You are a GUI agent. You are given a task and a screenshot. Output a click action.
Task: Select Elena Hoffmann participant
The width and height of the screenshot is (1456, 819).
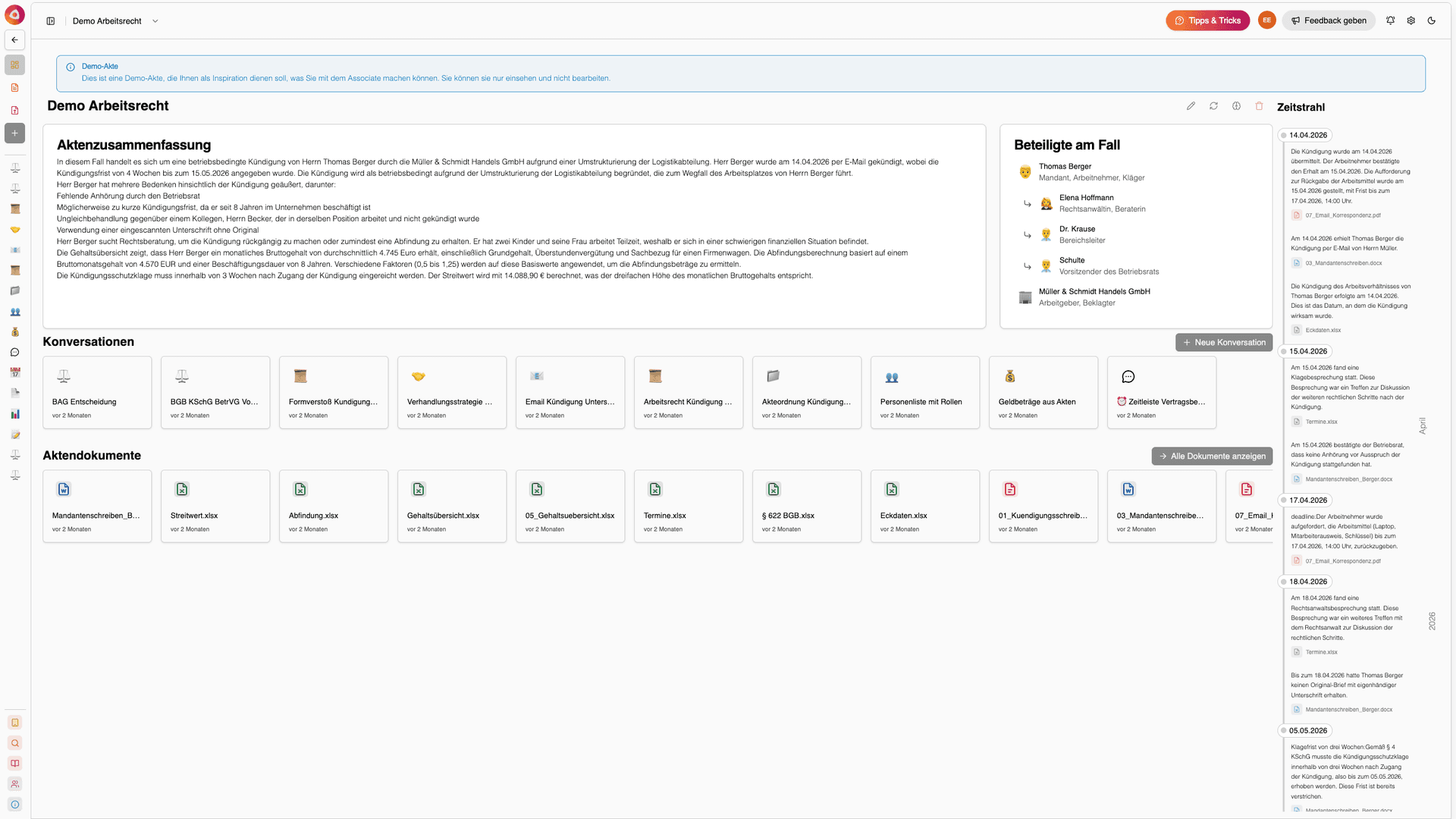click(x=1092, y=203)
